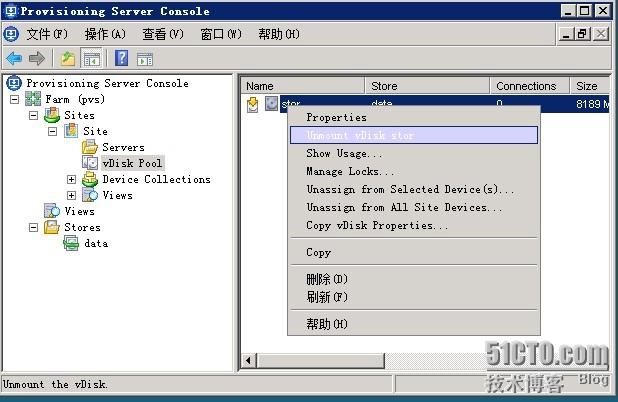The image size is (618, 402).
Task: Click the Stores folder icon
Action: [x=52, y=227]
